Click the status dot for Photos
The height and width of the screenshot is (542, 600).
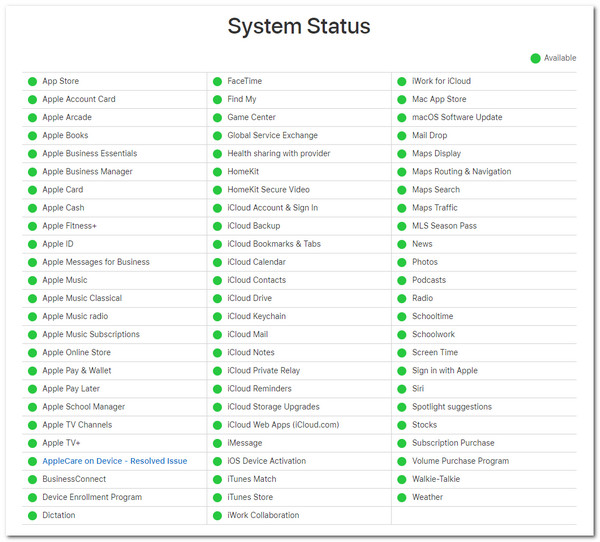coord(402,263)
